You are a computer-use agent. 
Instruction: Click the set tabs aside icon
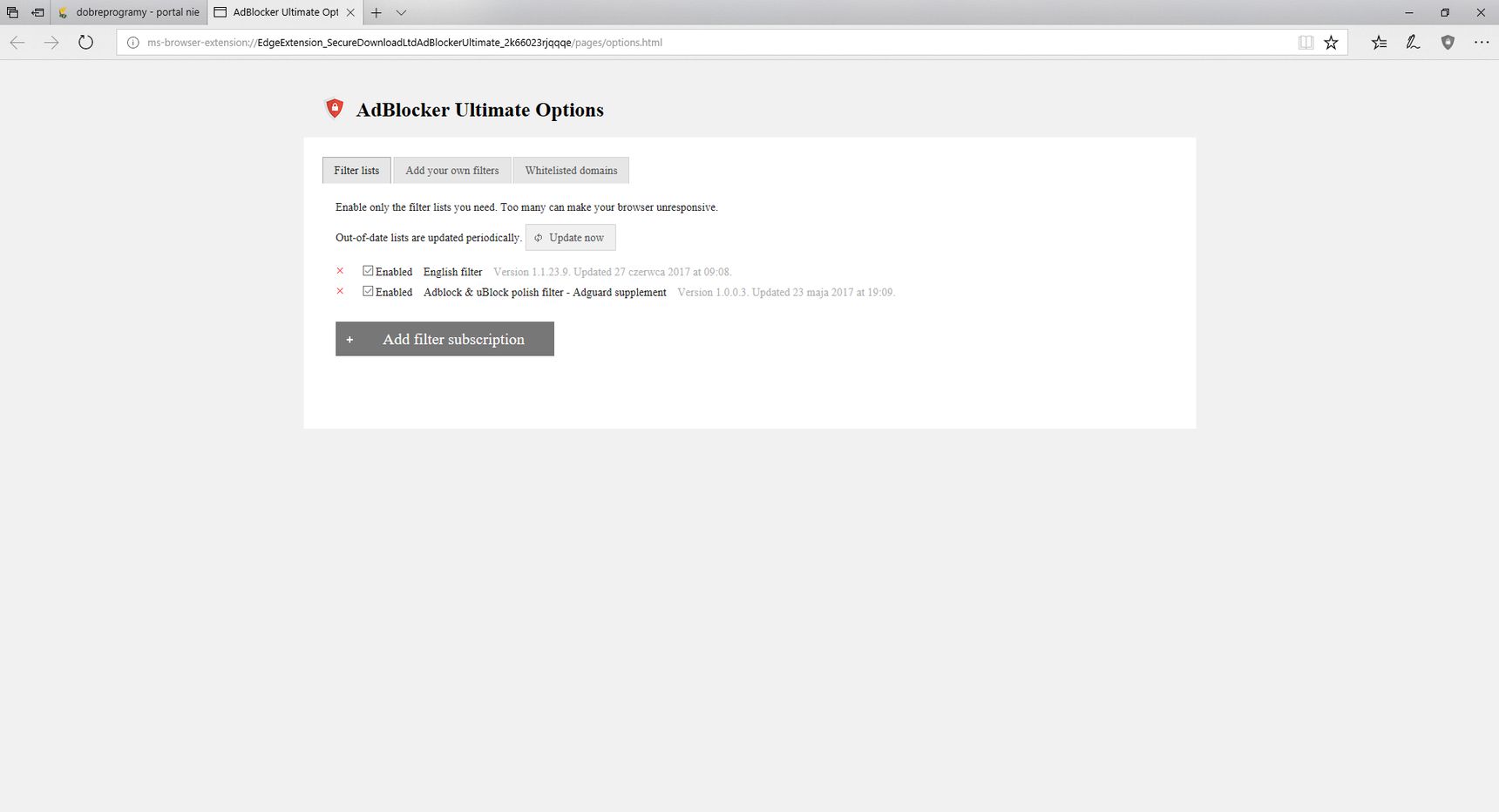point(37,12)
